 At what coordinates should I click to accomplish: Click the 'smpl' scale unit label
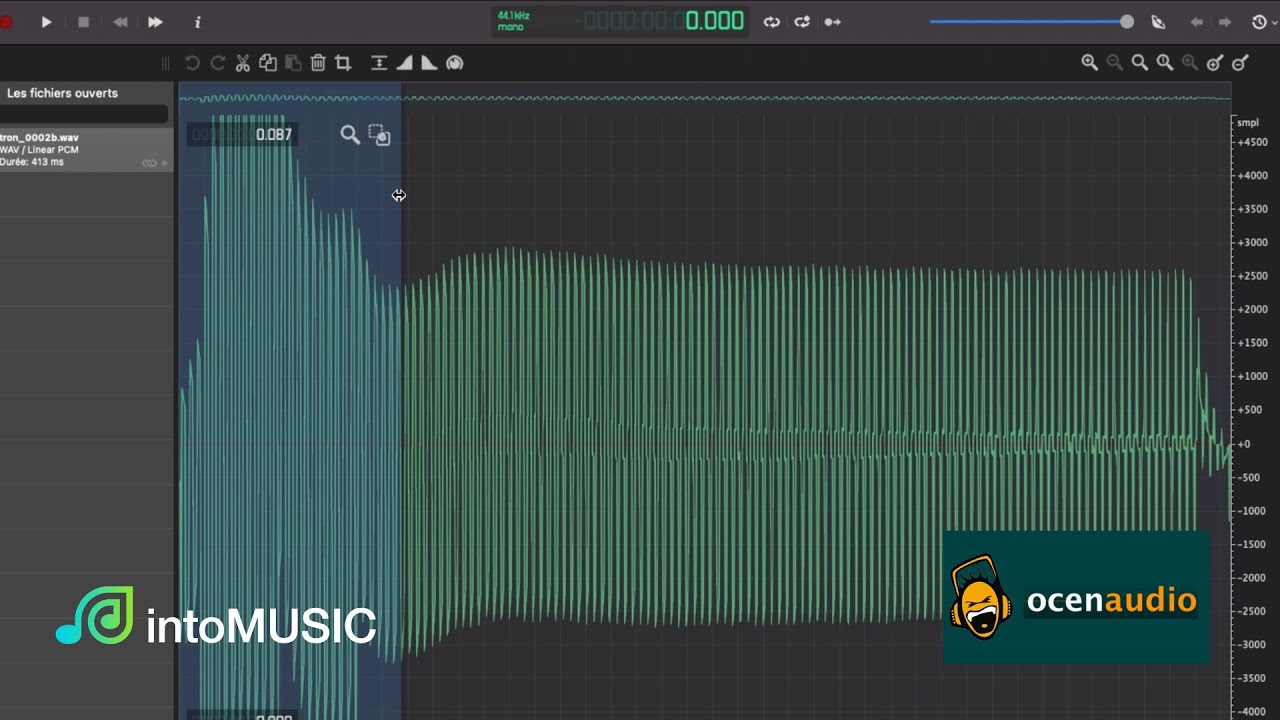[1247, 123]
